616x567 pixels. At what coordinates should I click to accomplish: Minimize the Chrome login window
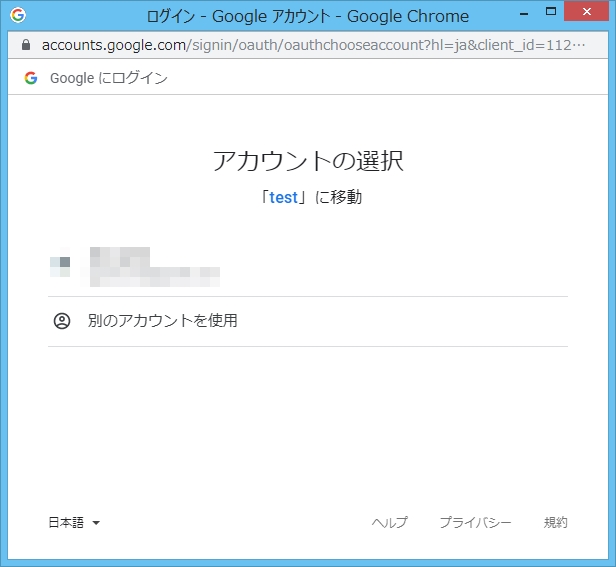524,14
